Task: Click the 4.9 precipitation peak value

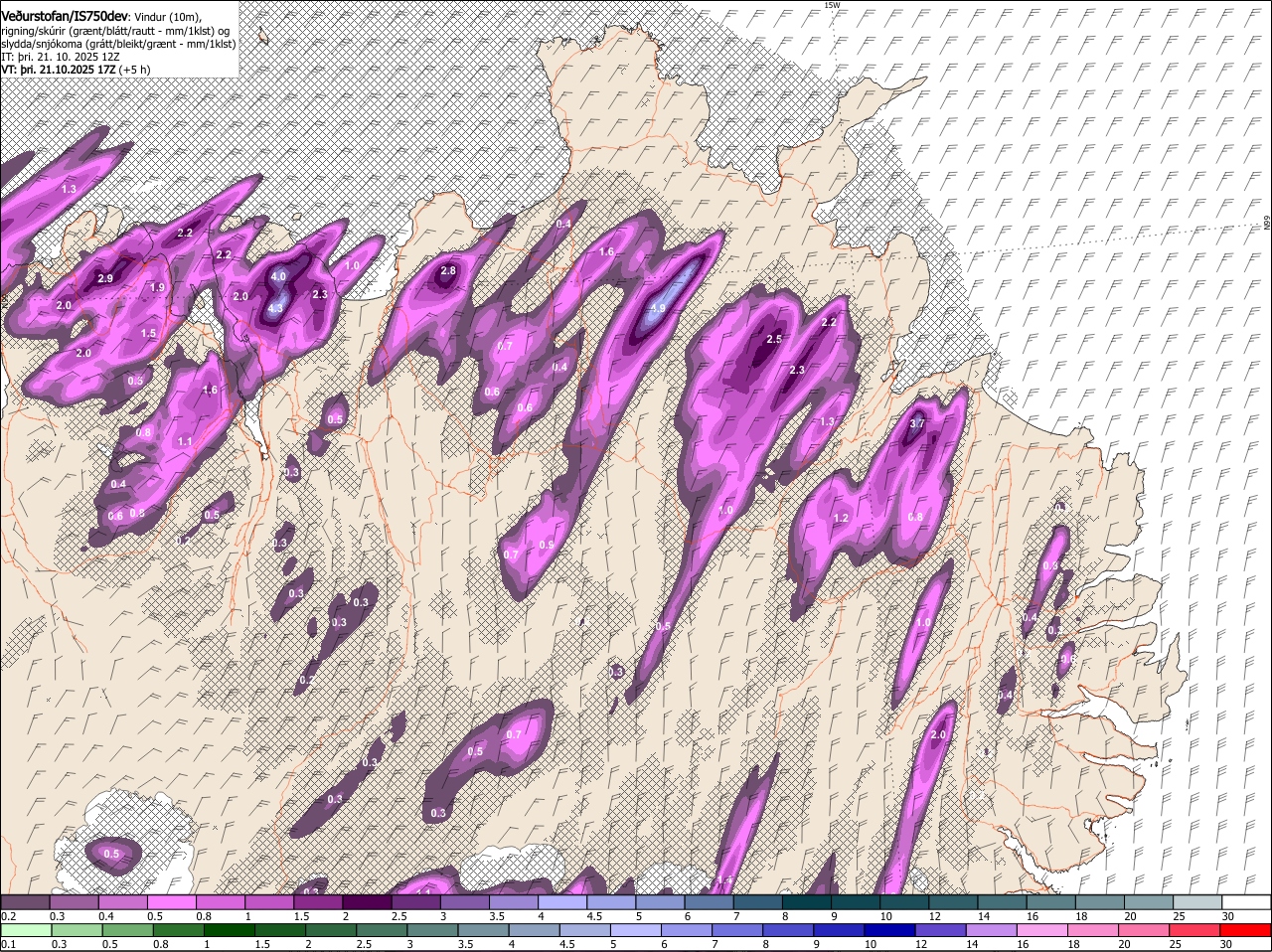Action: [x=657, y=309]
